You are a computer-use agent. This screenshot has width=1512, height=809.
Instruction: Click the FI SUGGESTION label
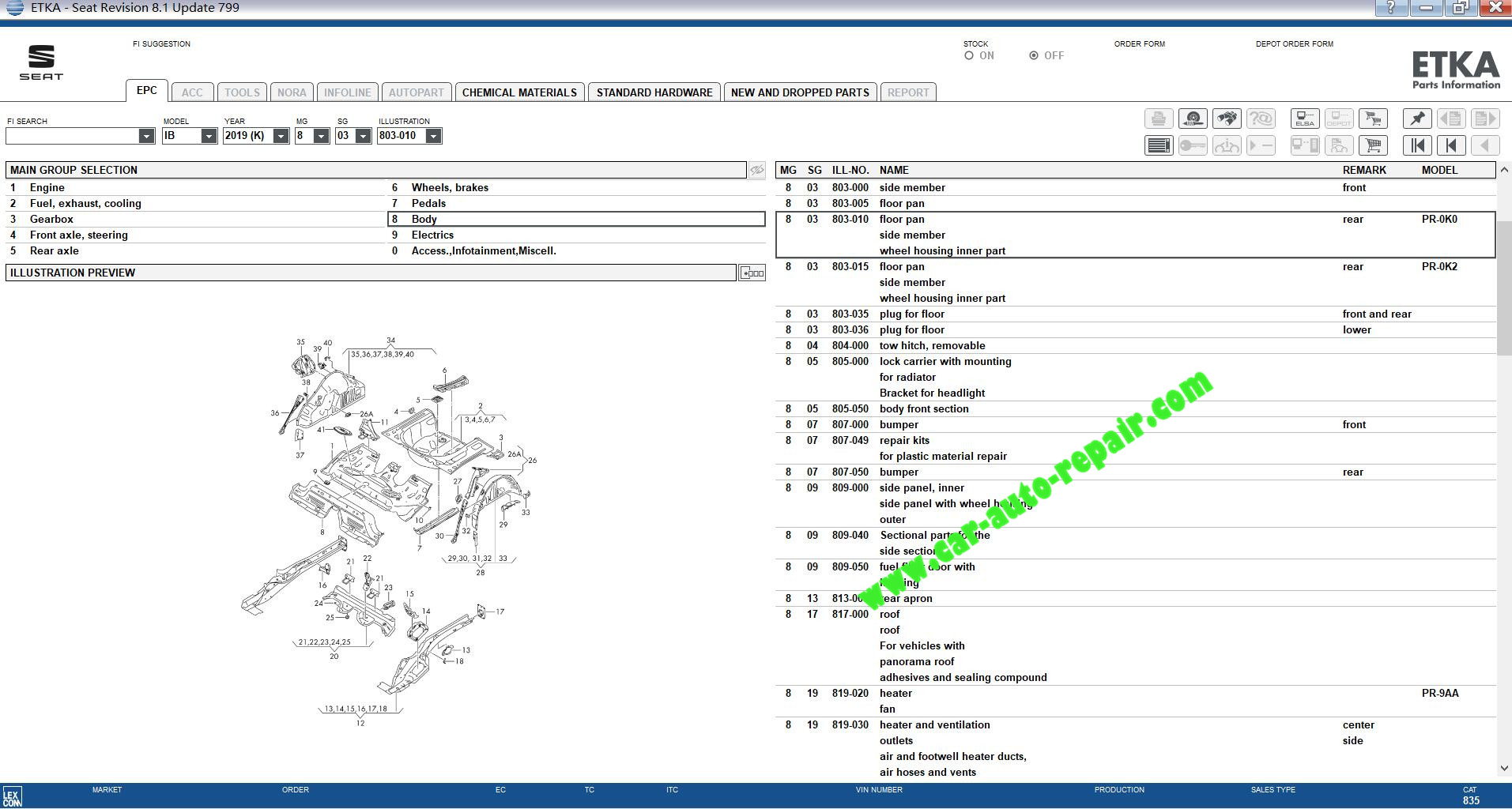[162, 44]
